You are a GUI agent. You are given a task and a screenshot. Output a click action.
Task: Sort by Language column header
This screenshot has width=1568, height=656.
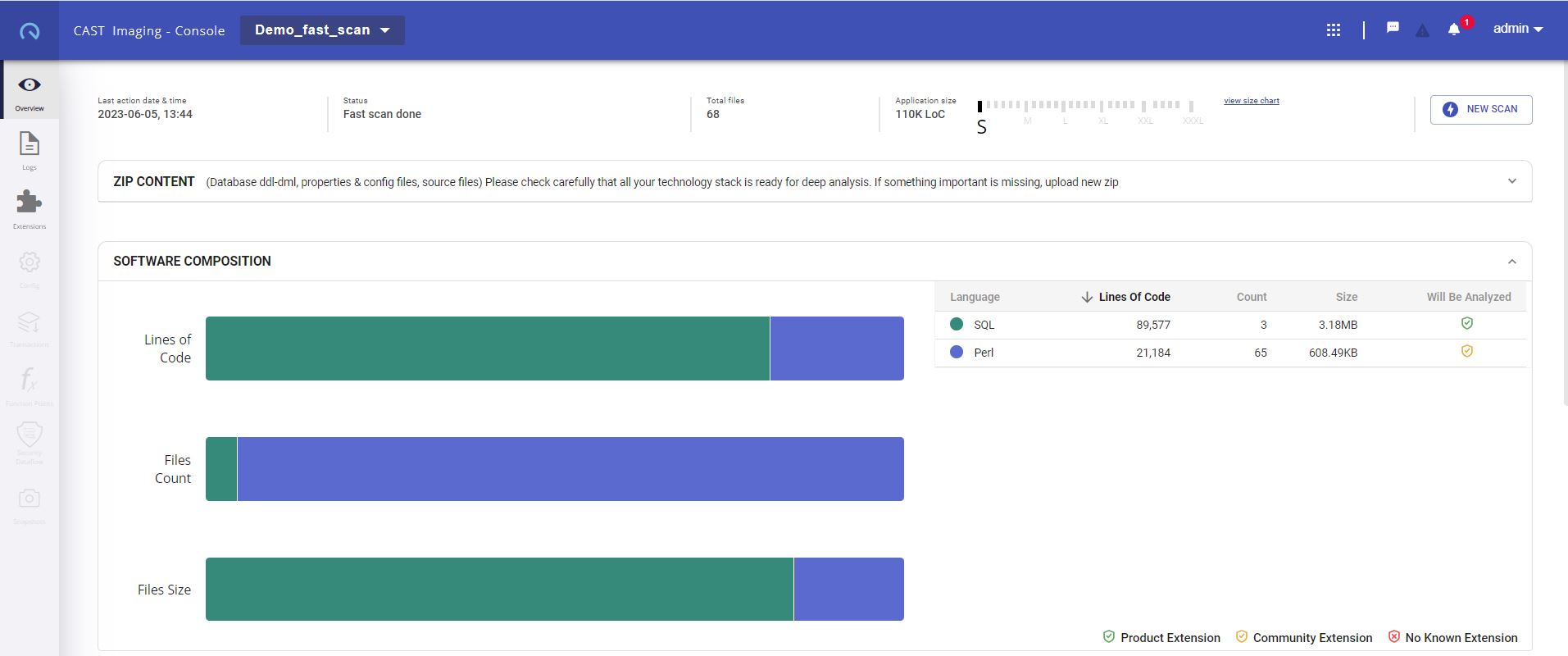pos(975,297)
